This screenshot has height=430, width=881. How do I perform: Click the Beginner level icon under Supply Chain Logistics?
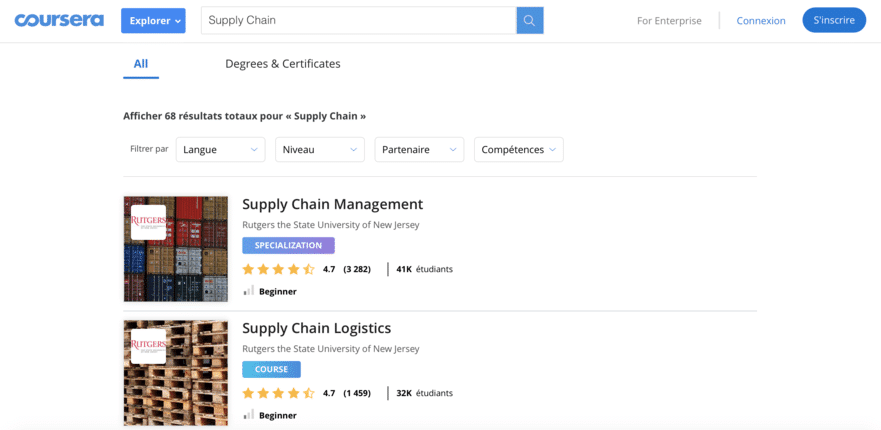coord(248,415)
